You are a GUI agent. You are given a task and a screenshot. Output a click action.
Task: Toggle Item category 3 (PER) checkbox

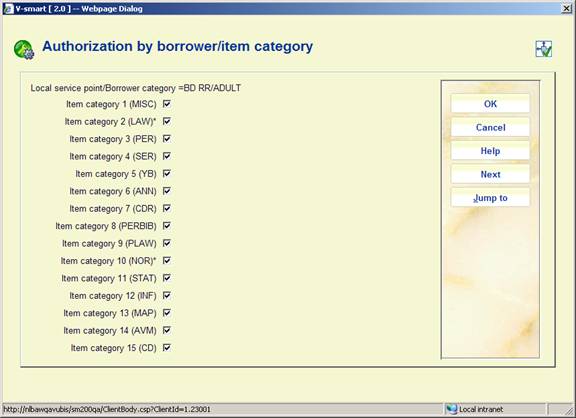(167, 139)
